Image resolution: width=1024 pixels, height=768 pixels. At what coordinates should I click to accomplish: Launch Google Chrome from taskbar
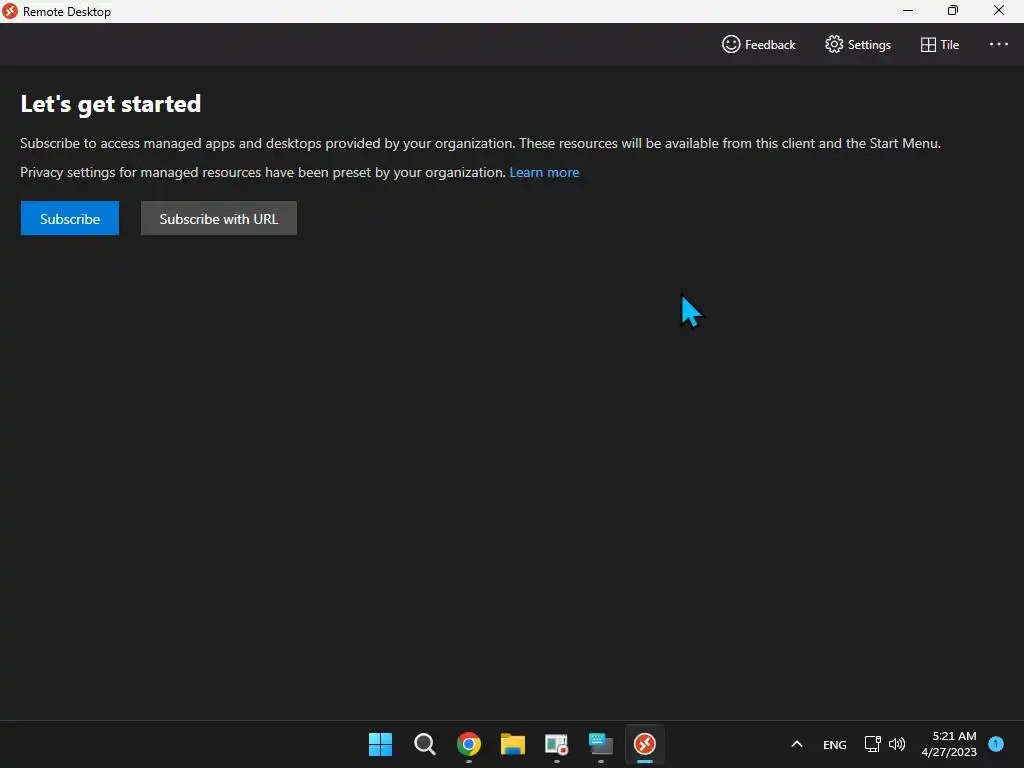[469, 744]
